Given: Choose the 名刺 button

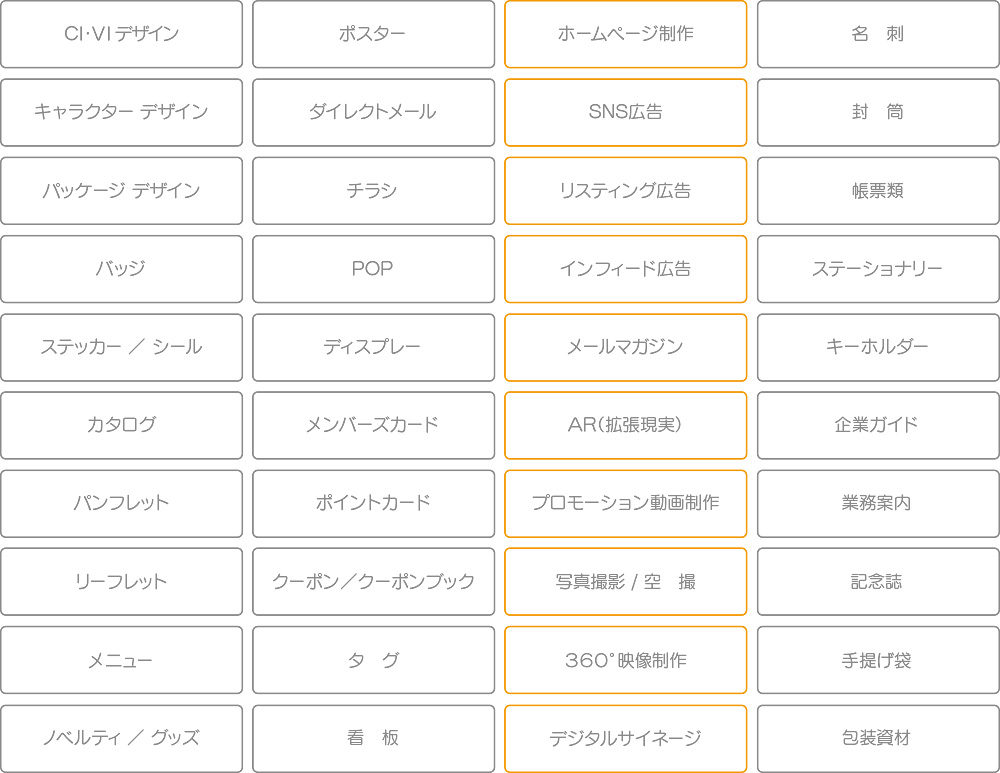Looking at the screenshot, I should [878, 34].
